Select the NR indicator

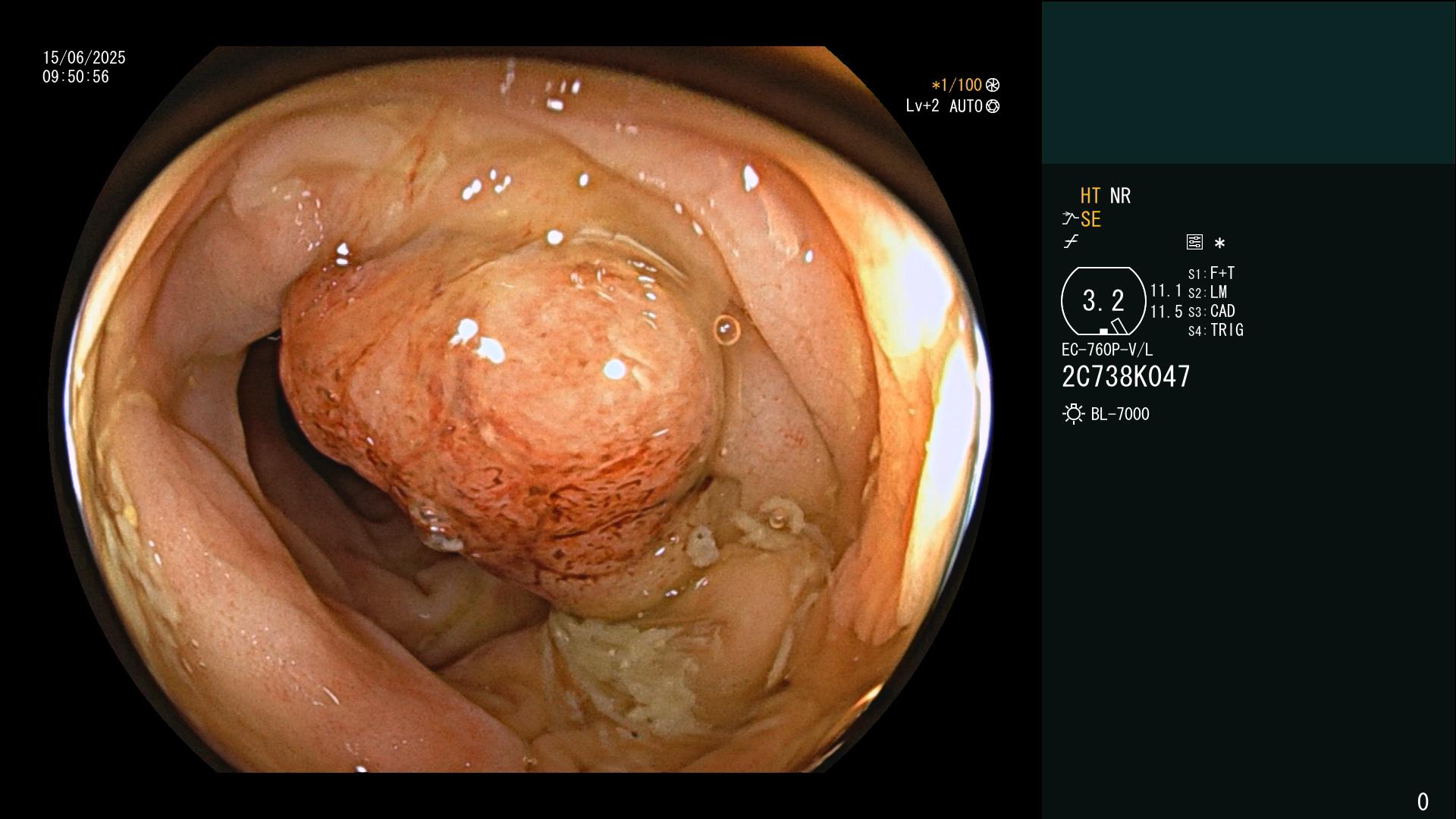coord(1120,196)
